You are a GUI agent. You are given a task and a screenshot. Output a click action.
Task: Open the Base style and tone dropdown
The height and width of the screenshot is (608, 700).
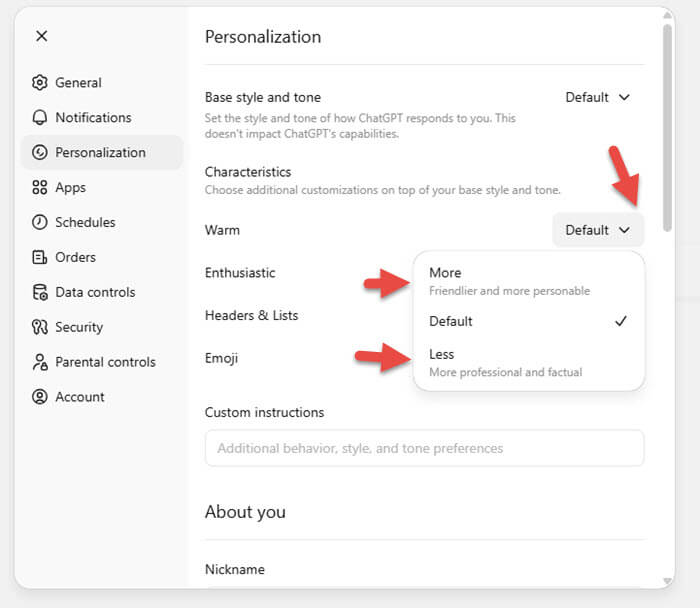tap(598, 97)
